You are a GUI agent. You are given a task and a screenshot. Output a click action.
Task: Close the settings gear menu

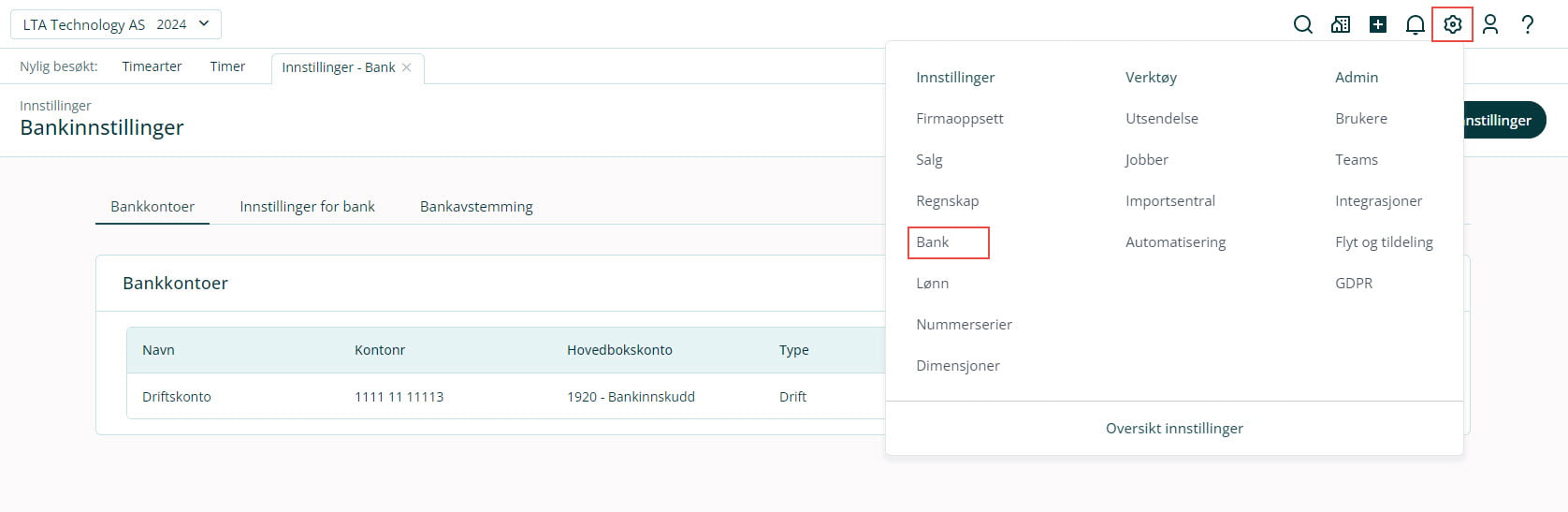click(1452, 25)
